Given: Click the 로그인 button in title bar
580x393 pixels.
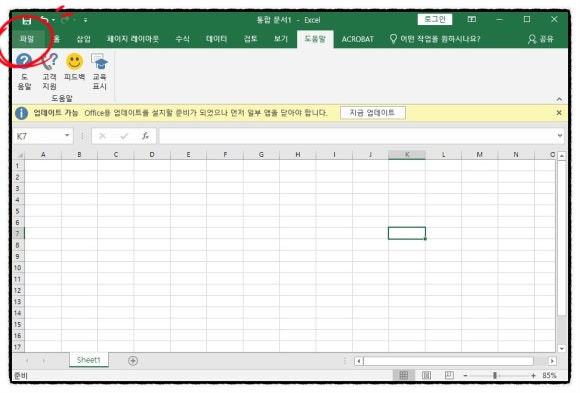Looking at the screenshot, I should coord(435,19).
